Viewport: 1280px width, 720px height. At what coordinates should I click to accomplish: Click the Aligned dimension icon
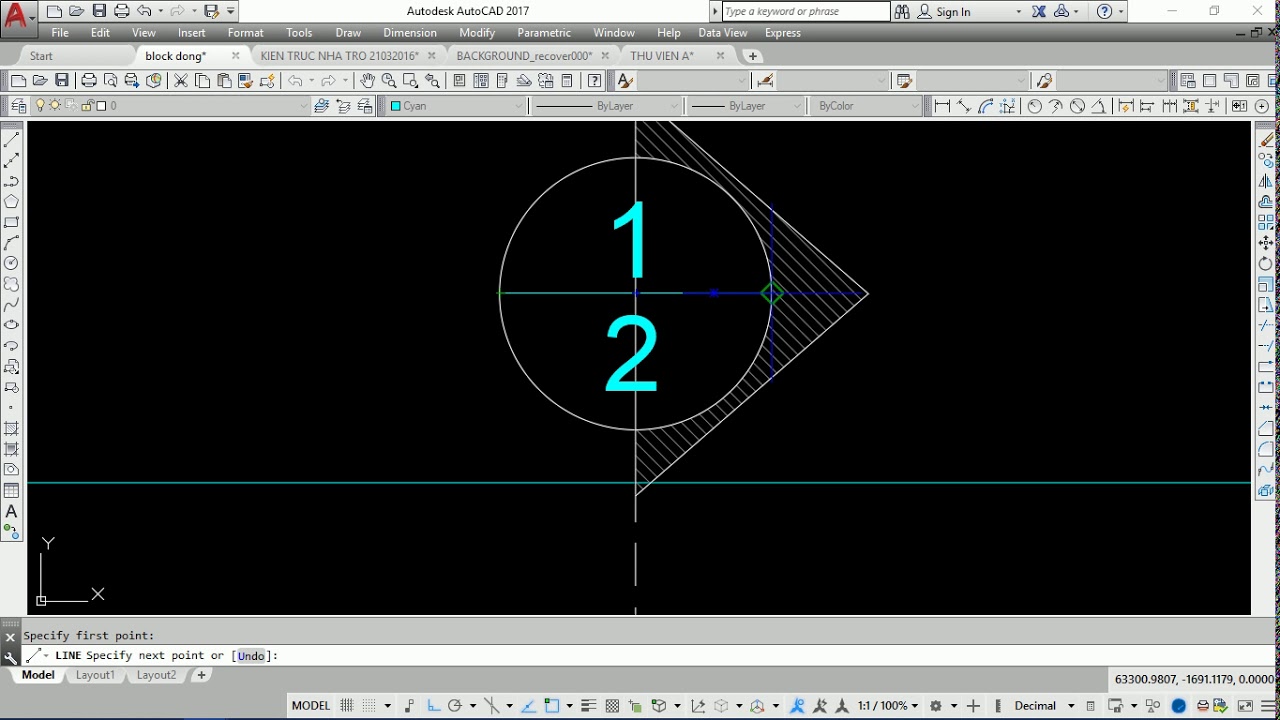click(x=964, y=106)
